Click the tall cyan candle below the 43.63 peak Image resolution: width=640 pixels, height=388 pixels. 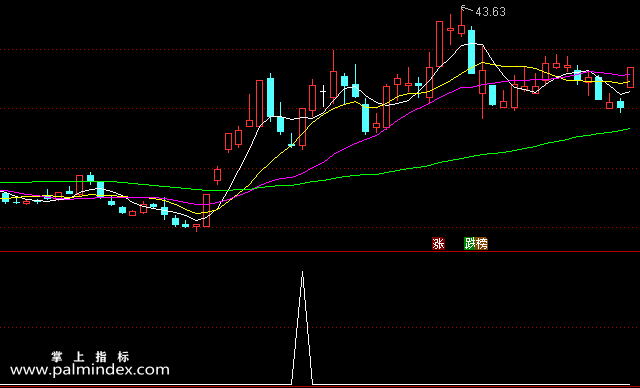471,51
